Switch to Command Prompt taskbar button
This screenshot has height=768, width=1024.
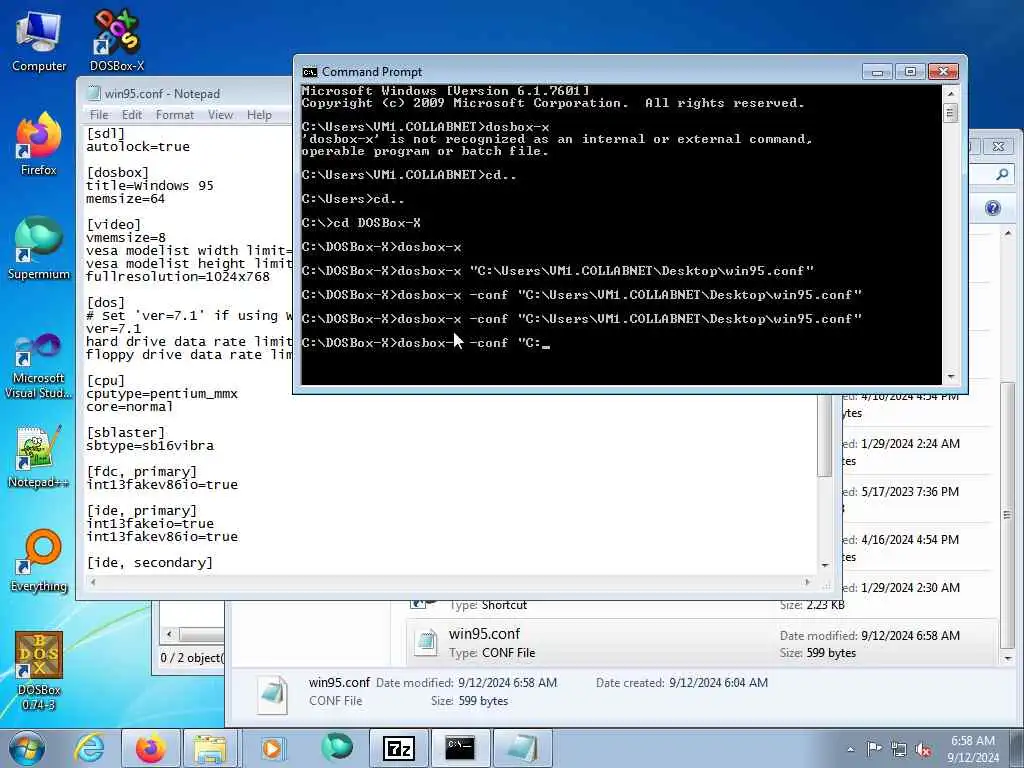(x=460, y=748)
